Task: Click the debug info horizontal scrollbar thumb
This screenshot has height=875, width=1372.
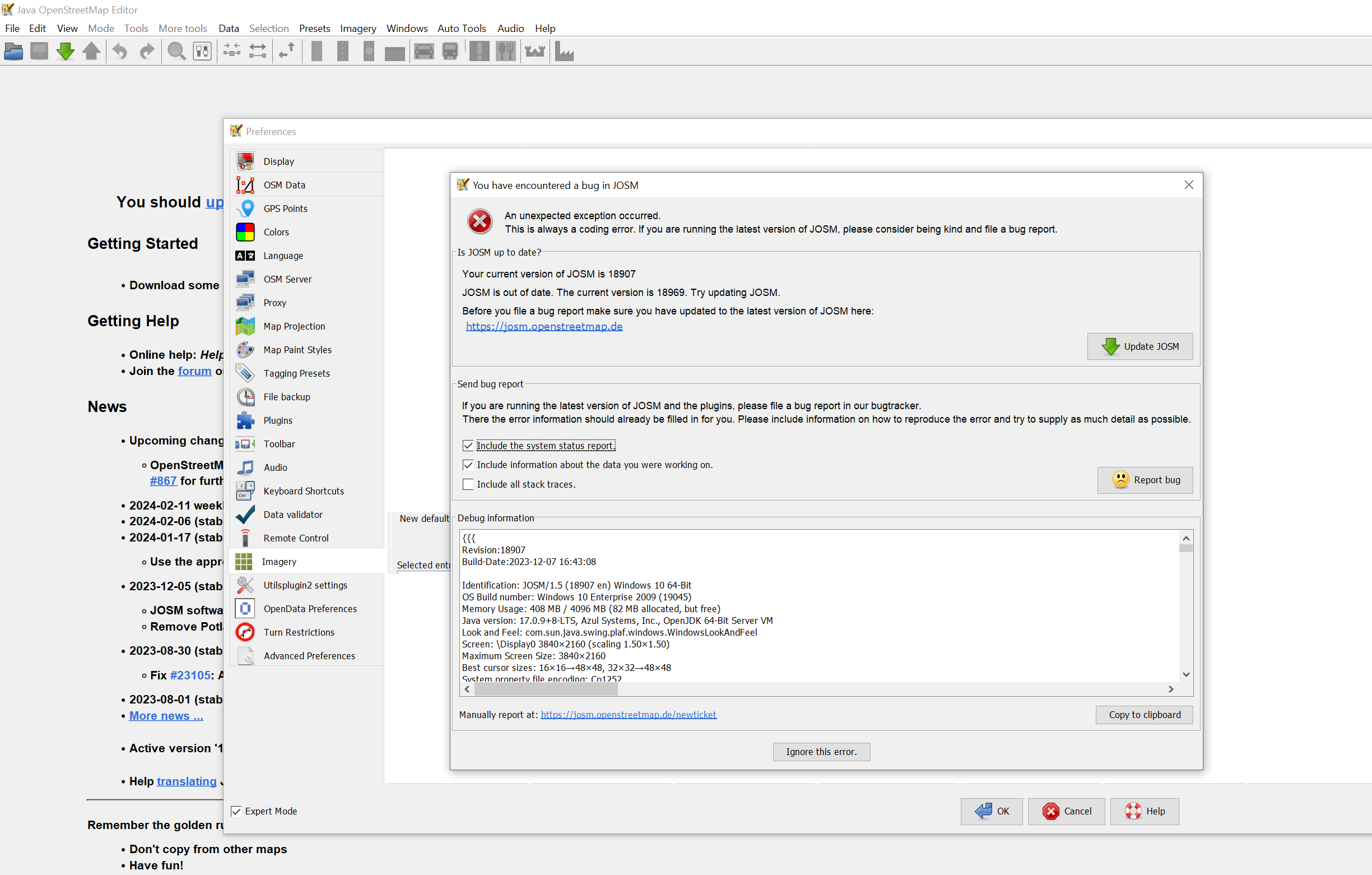Action: 546,689
